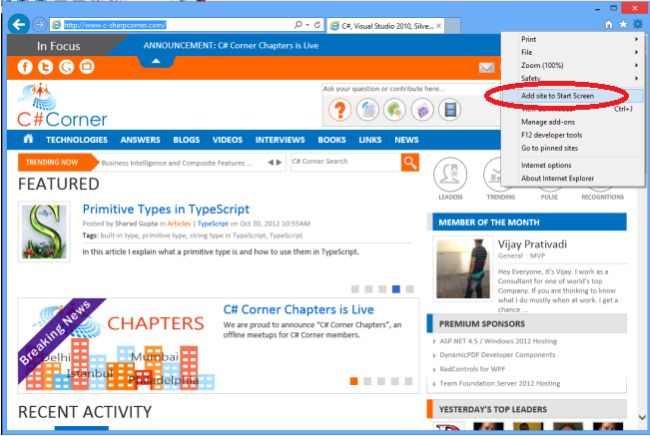Open F12 developer tools entry
Screen dimensions: 650x436
(573, 135)
